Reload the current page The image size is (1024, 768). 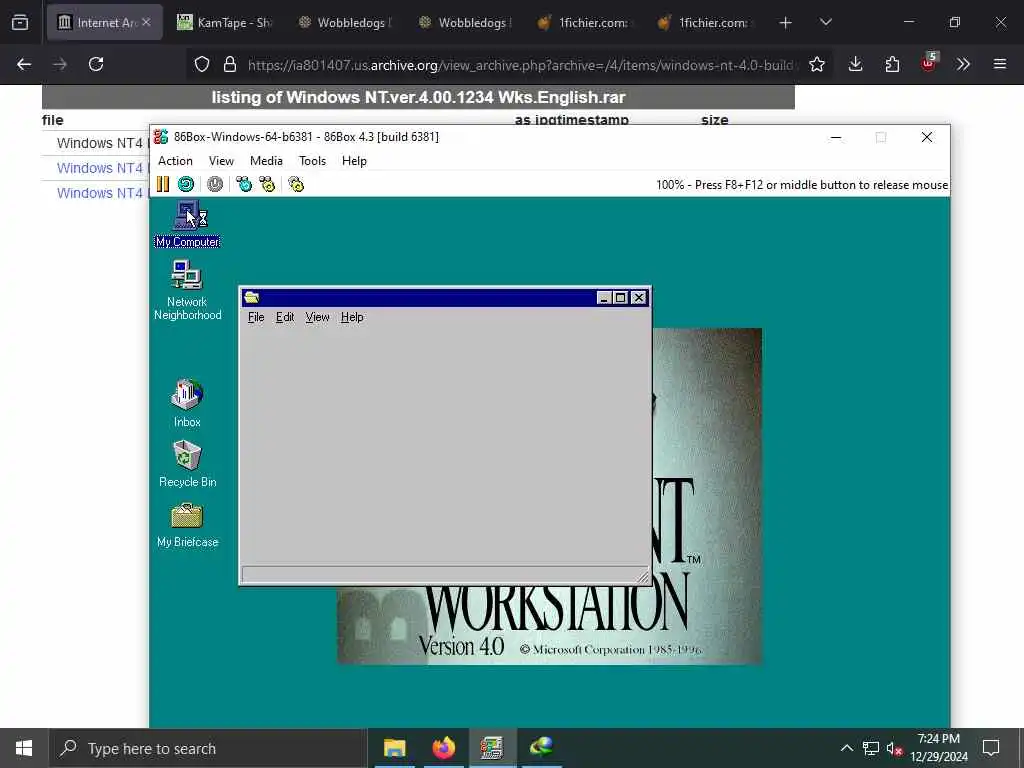[96, 64]
